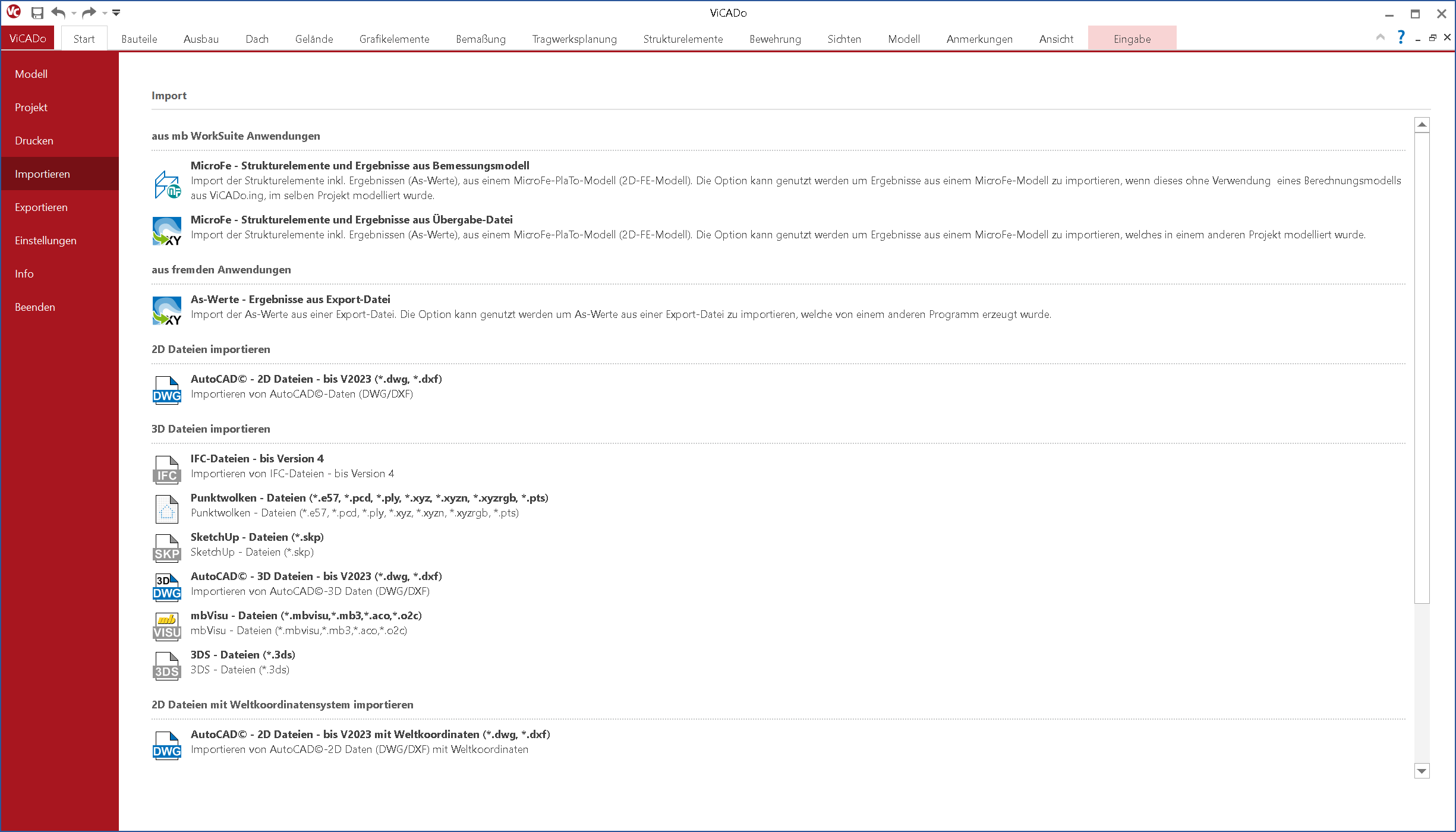
Task: Save via the floppy disk icon
Action: 37,12
